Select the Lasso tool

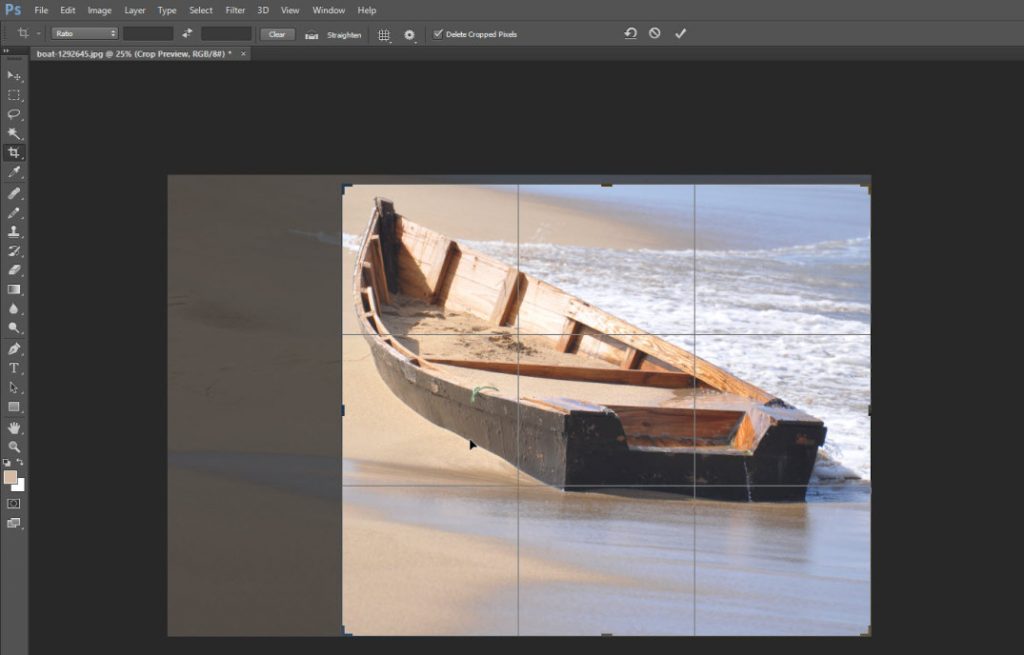click(14, 114)
